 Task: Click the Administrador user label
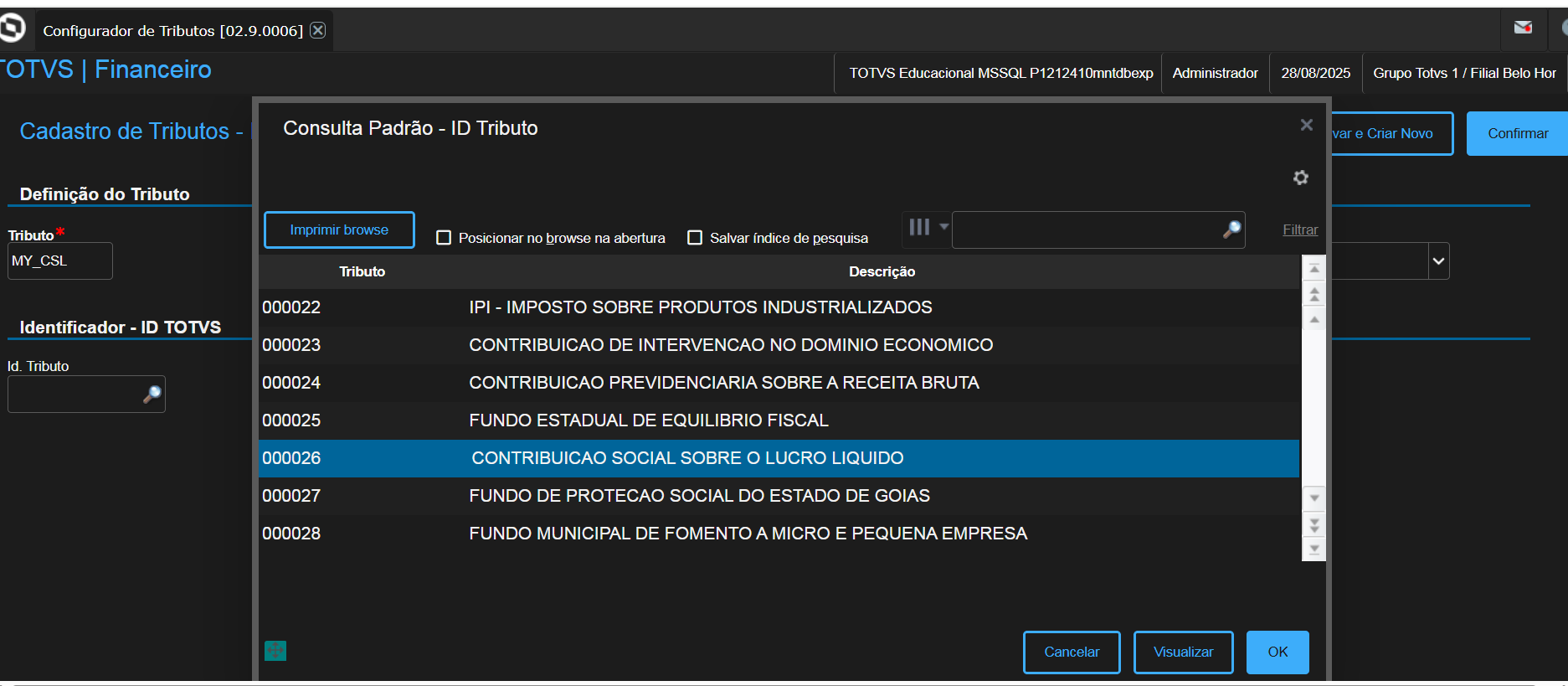[1215, 73]
